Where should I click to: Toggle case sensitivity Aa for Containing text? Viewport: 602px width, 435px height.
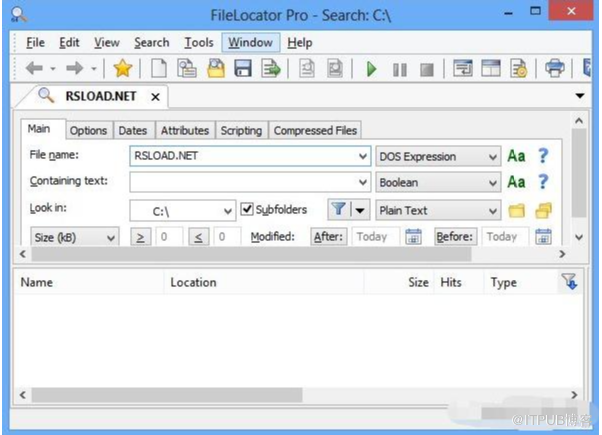point(516,182)
